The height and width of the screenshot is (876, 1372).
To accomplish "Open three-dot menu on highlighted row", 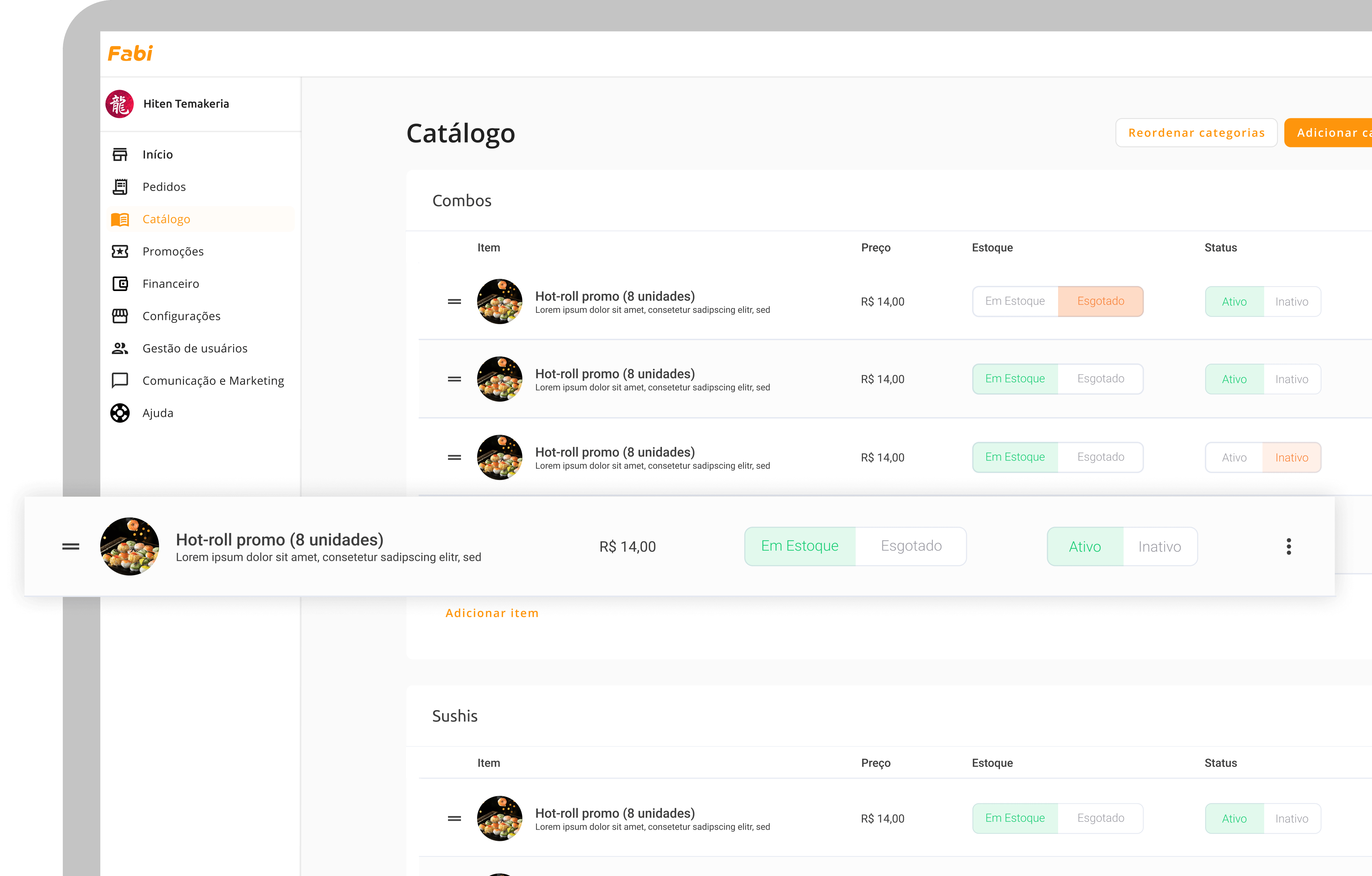I will click(x=1288, y=546).
